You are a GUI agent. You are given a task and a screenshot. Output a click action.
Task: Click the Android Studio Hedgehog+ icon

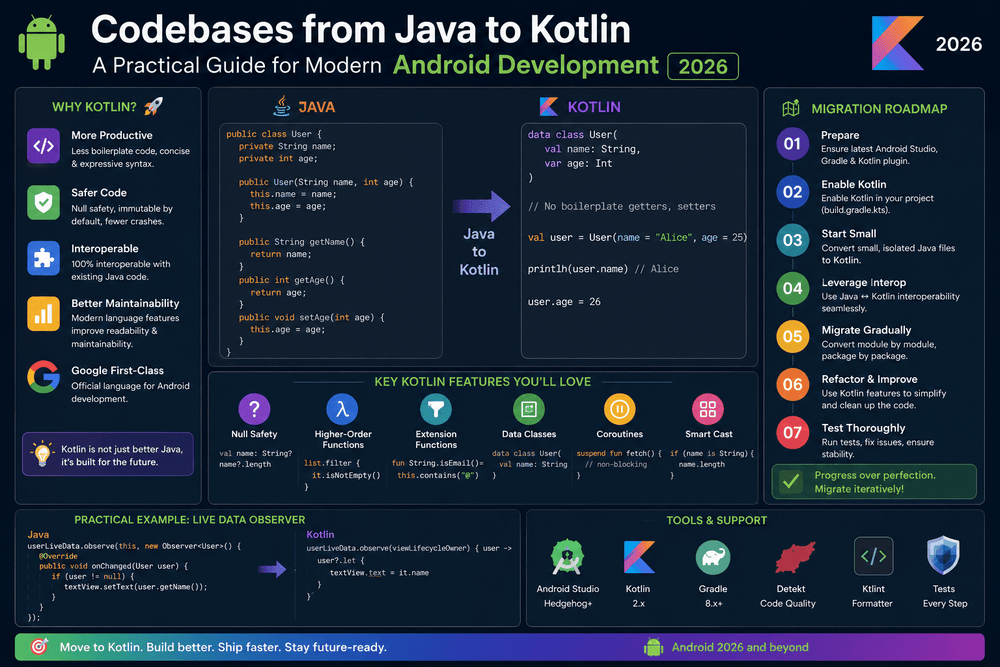(567, 557)
